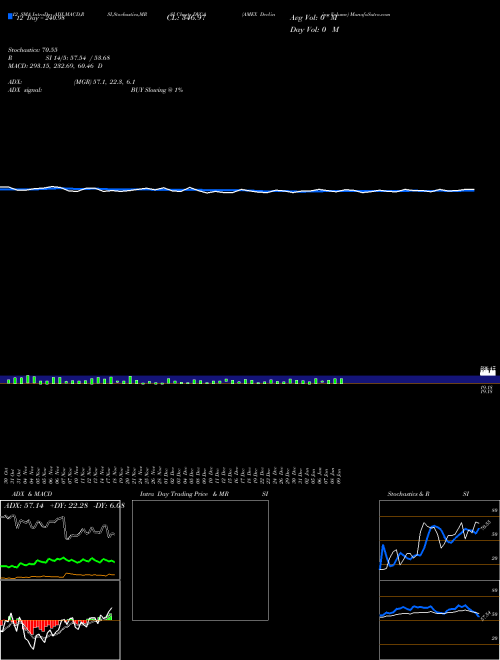Screen dimensions: 500x660
Task: Click the 'ADX & MACD' panel title
Action: click(x=32, y=494)
